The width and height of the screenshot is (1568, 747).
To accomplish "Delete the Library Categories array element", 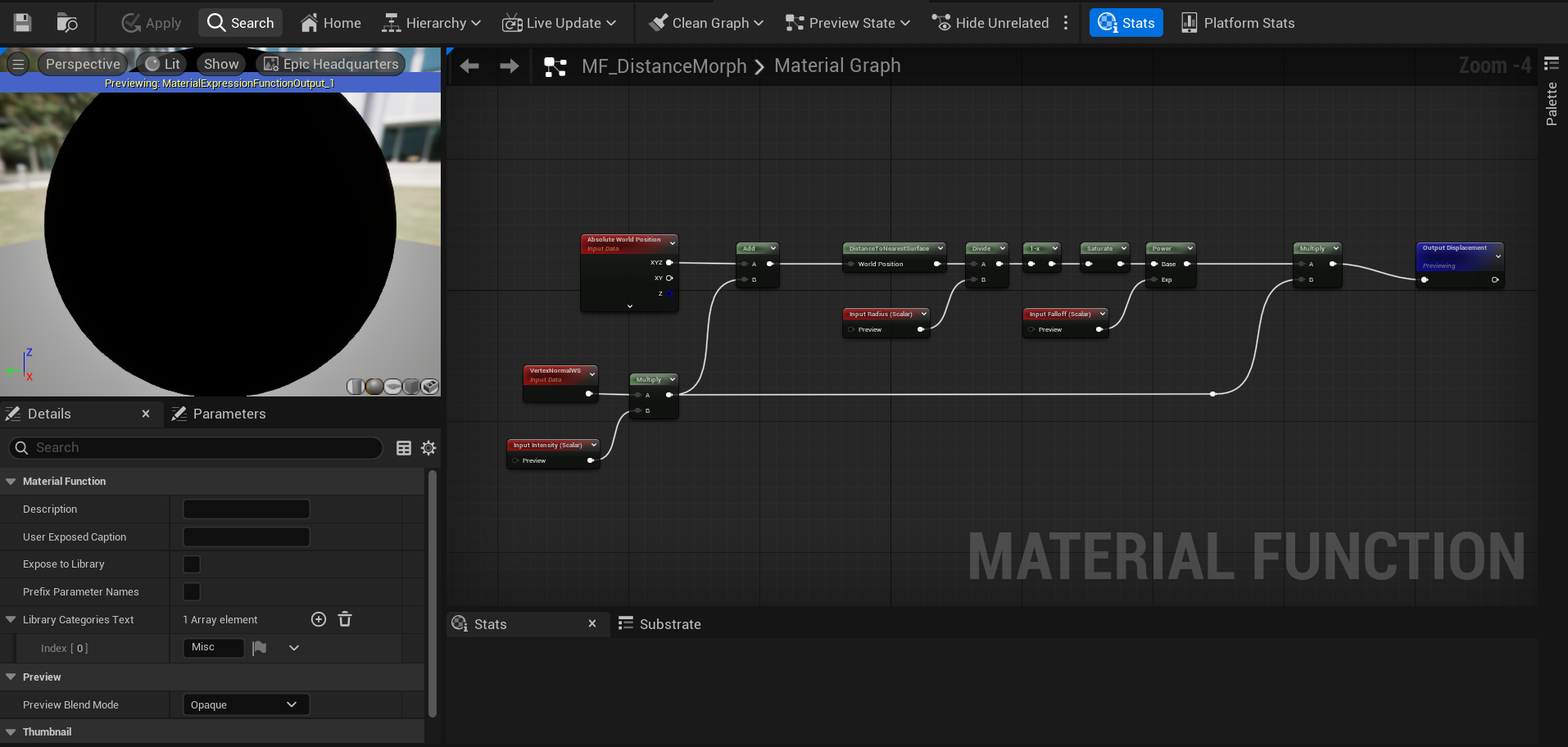I will pyautogui.click(x=344, y=619).
